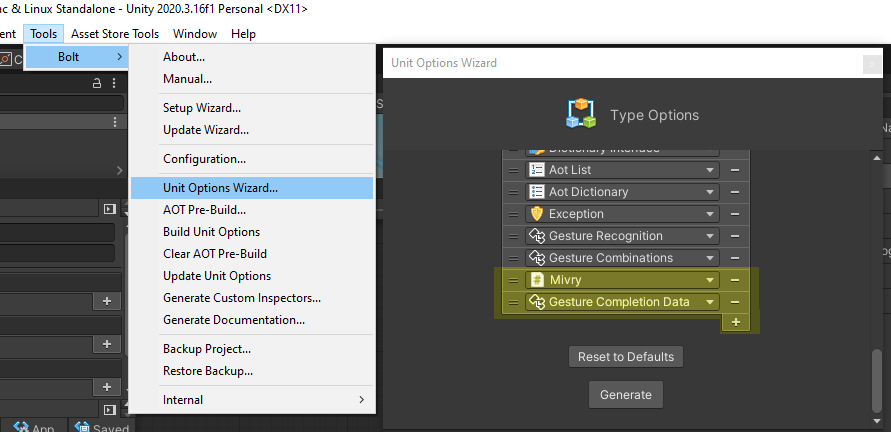Open the Saved tab
The image size is (891, 432).
pos(102,427)
